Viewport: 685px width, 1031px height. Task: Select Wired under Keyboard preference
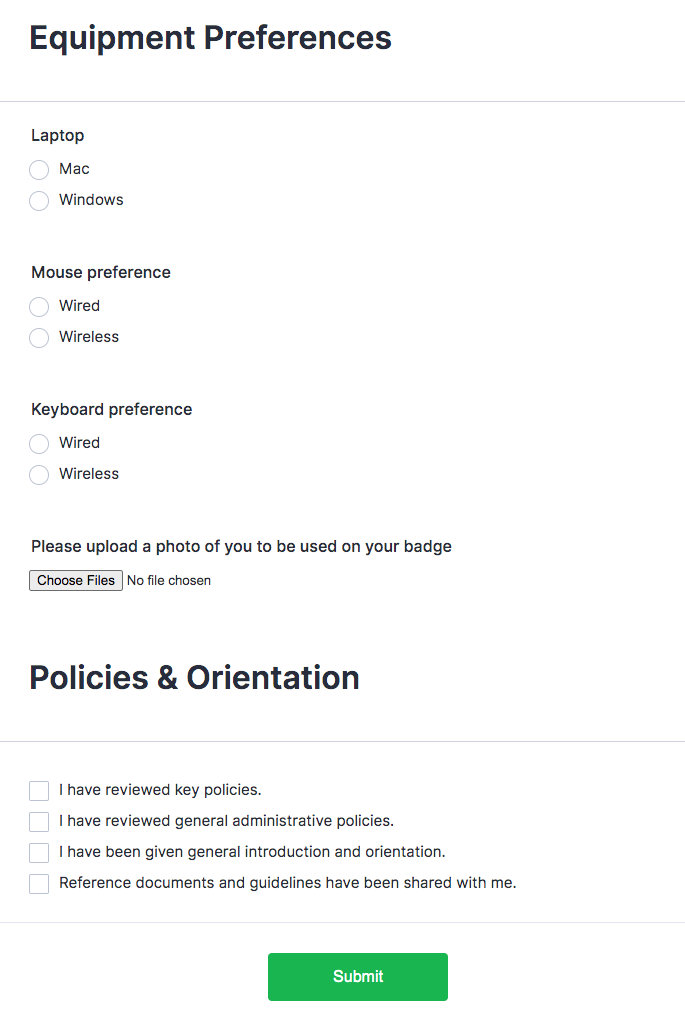tap(39, 444)
